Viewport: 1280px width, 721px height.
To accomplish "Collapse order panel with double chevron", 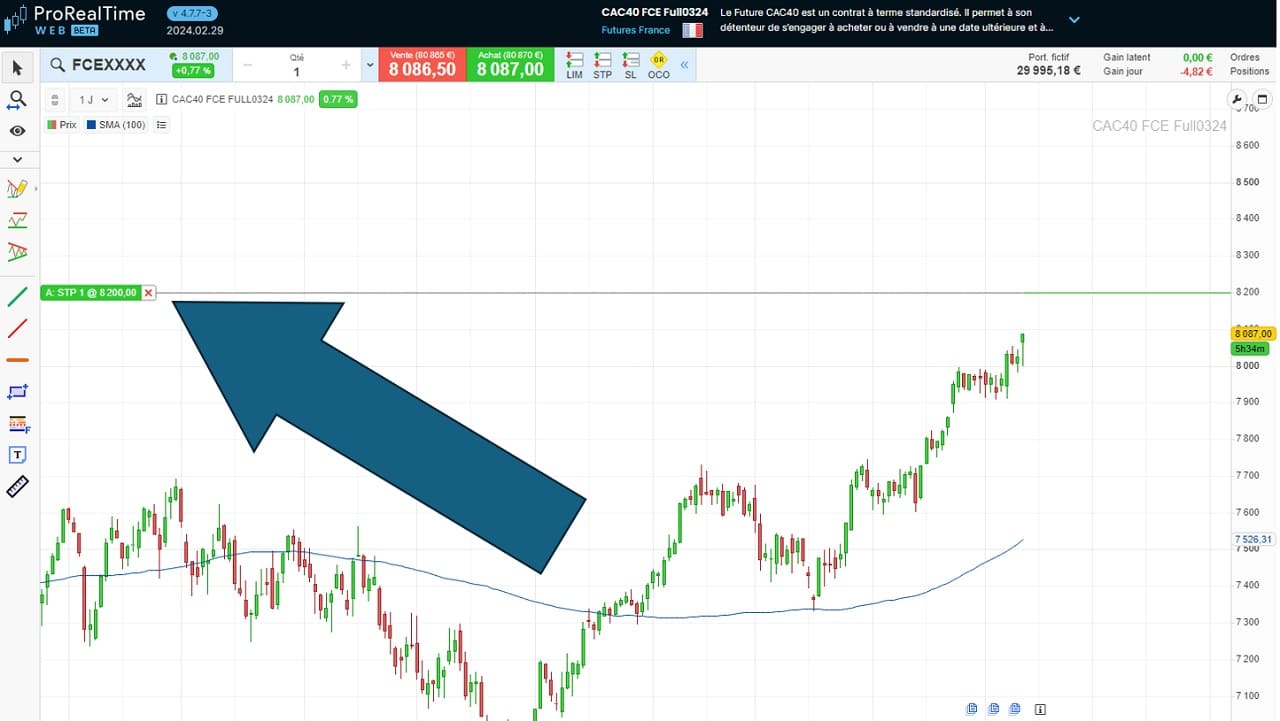I will [x=684, y=65].
